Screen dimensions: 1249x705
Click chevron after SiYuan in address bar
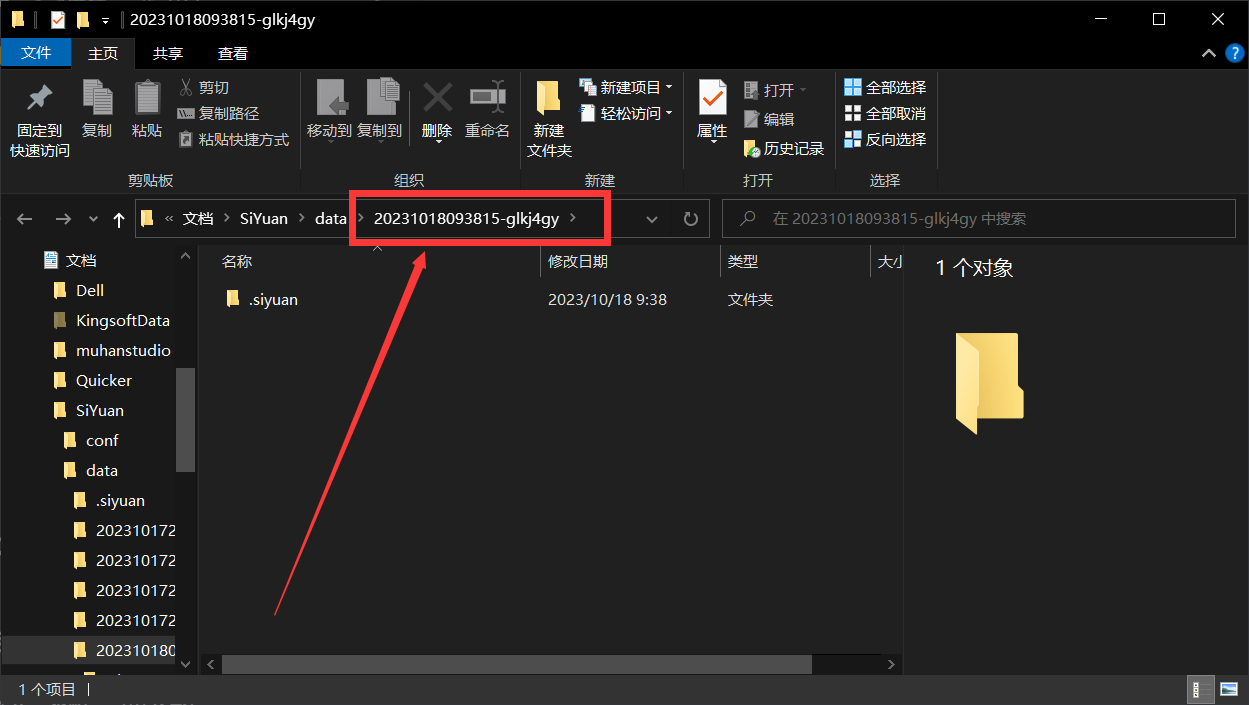point(303,219)
